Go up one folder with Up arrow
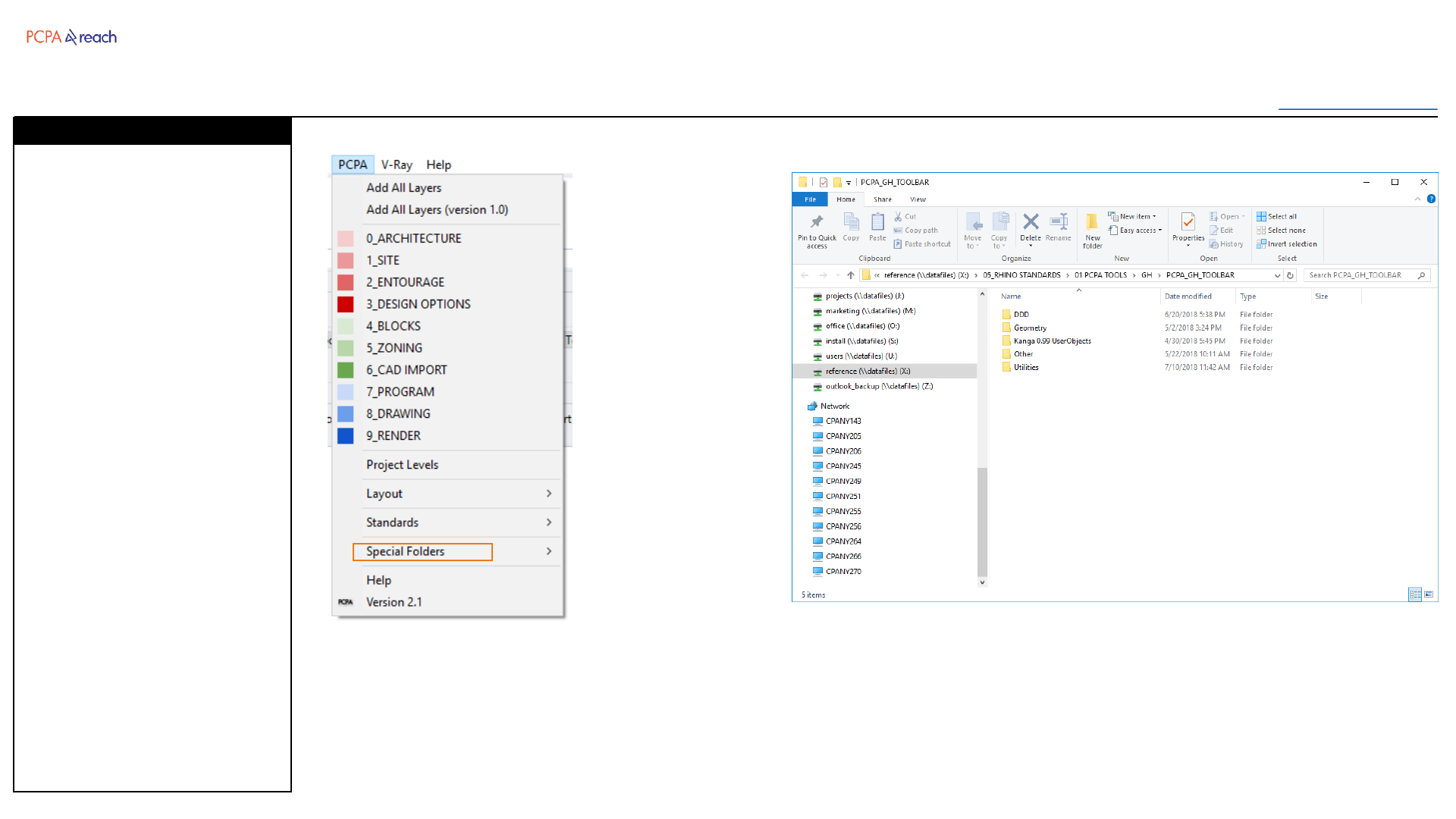This screenshot has width=1456, height=819. (851, 275)
